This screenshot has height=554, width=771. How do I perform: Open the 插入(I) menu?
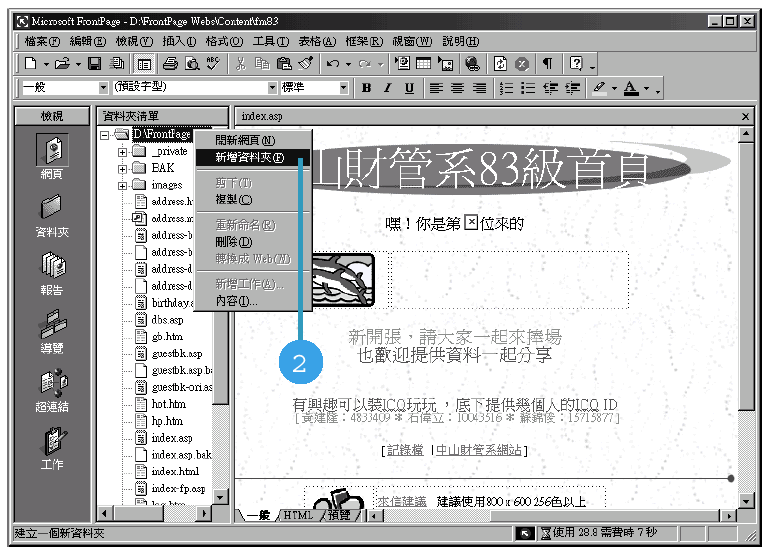(x=179, y=41)
